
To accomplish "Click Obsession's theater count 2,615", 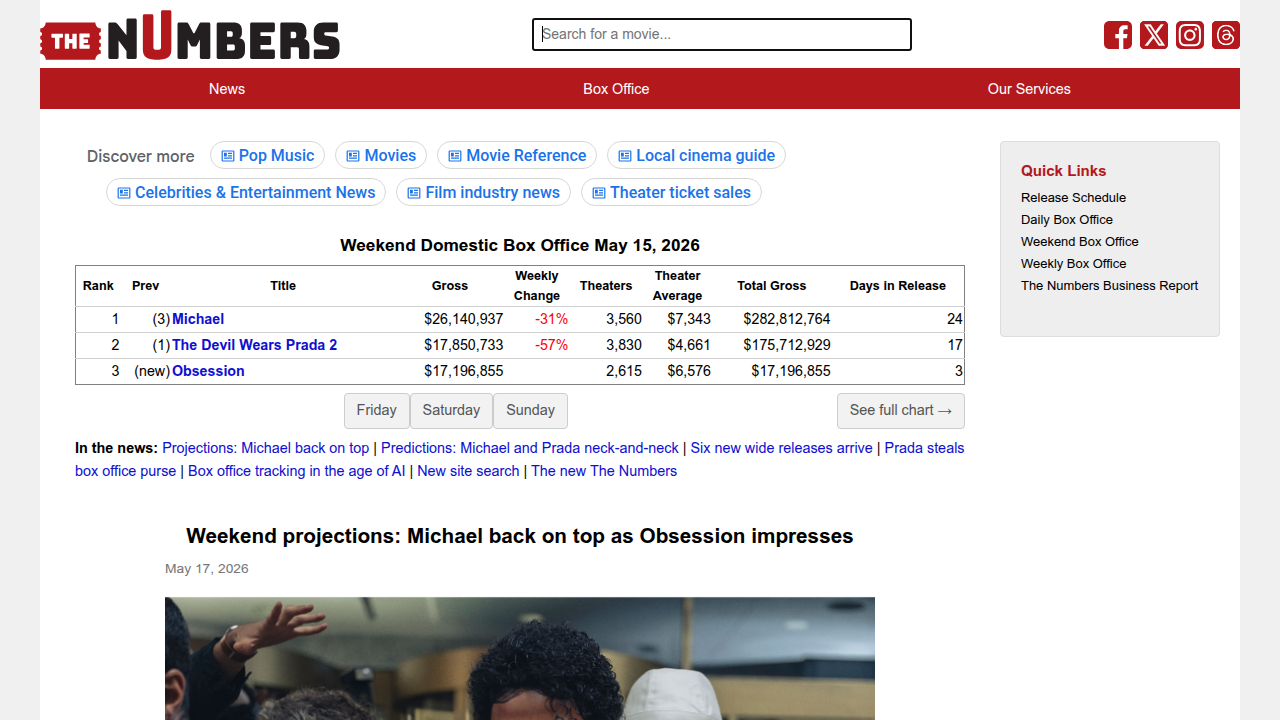I will coord(624,371).
